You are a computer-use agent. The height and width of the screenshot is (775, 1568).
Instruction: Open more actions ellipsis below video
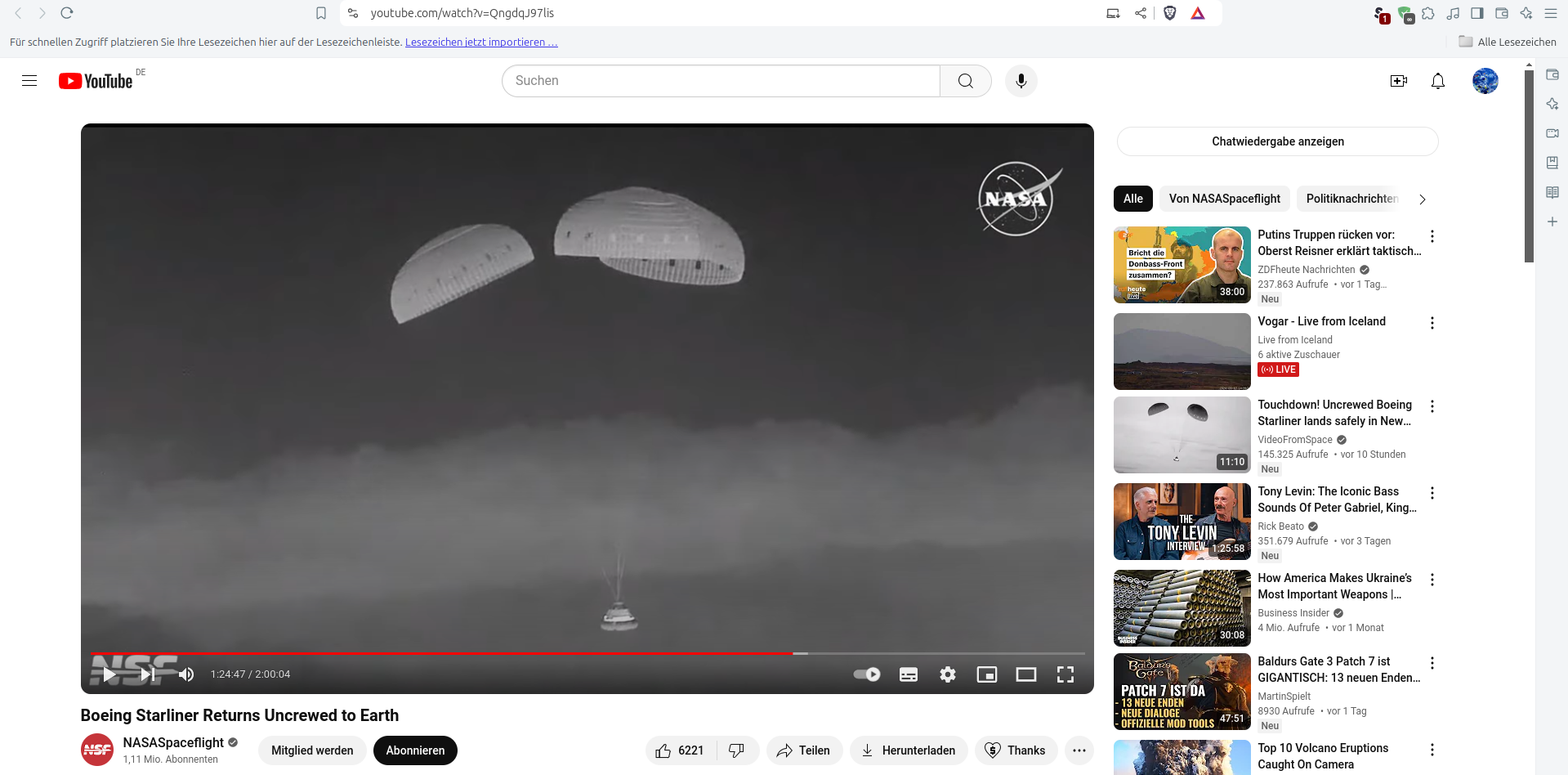click(x=1079, y=750)
